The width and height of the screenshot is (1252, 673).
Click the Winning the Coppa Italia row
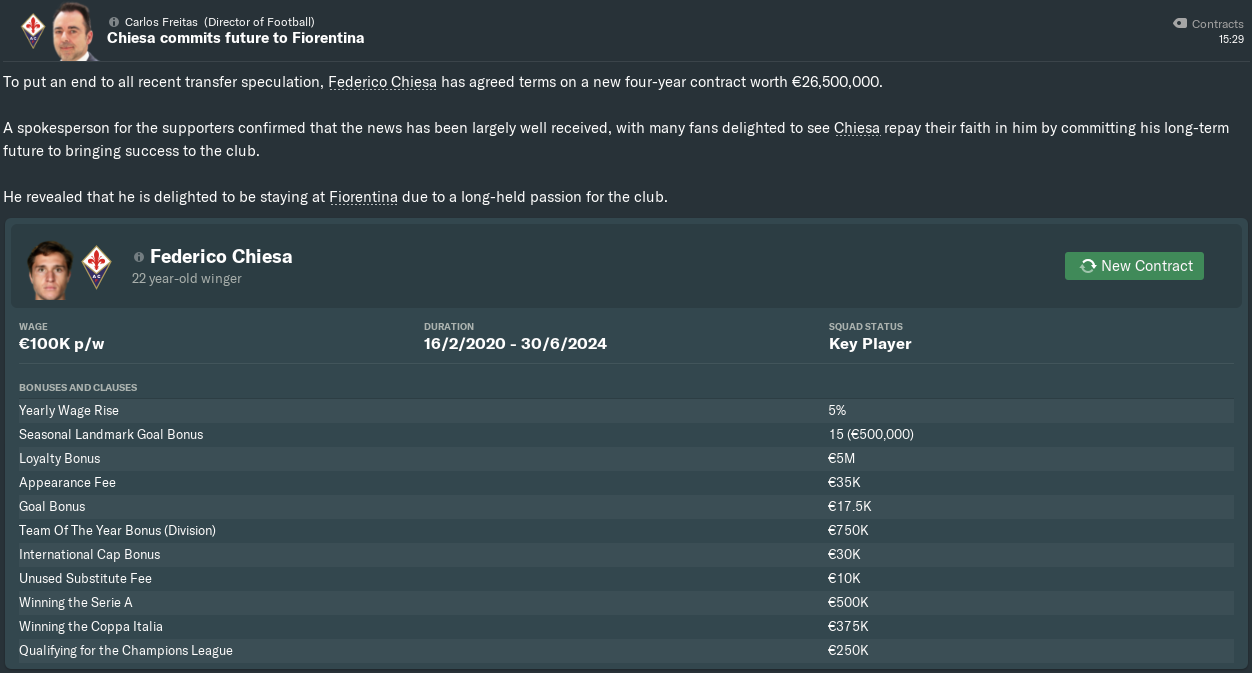point(91,626)
